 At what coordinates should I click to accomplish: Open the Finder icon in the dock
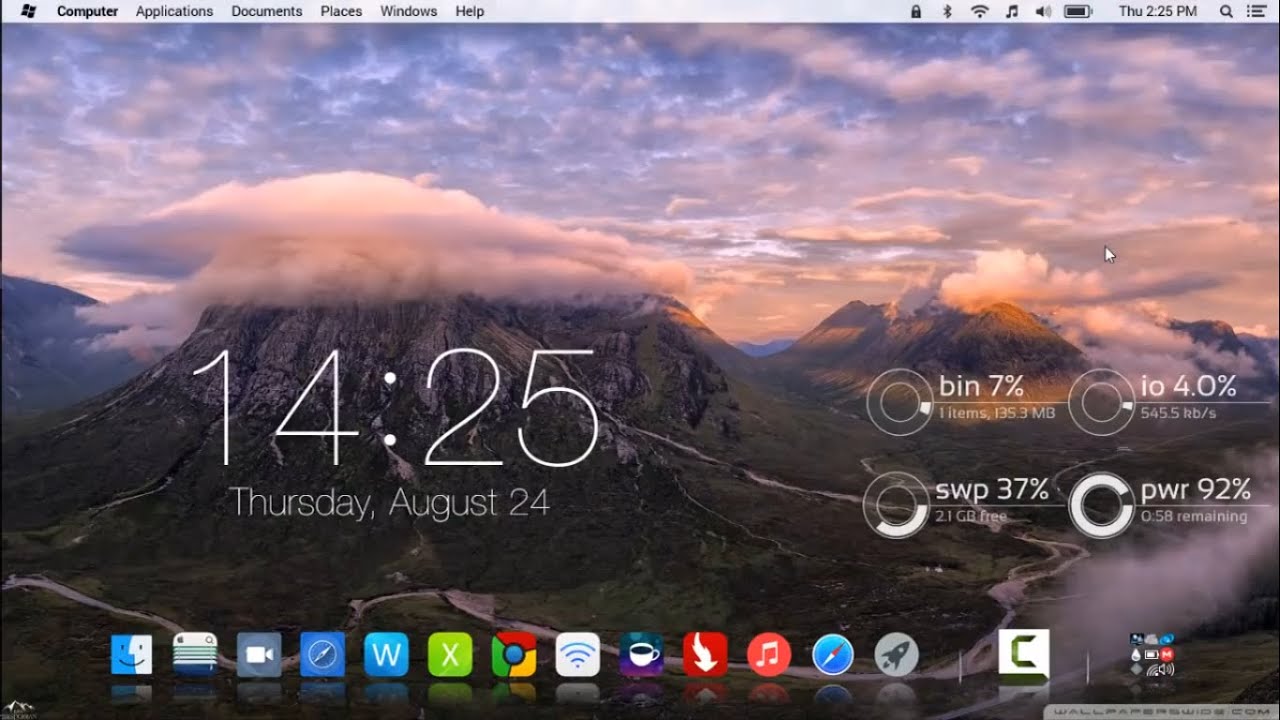[x=131, y=655]
